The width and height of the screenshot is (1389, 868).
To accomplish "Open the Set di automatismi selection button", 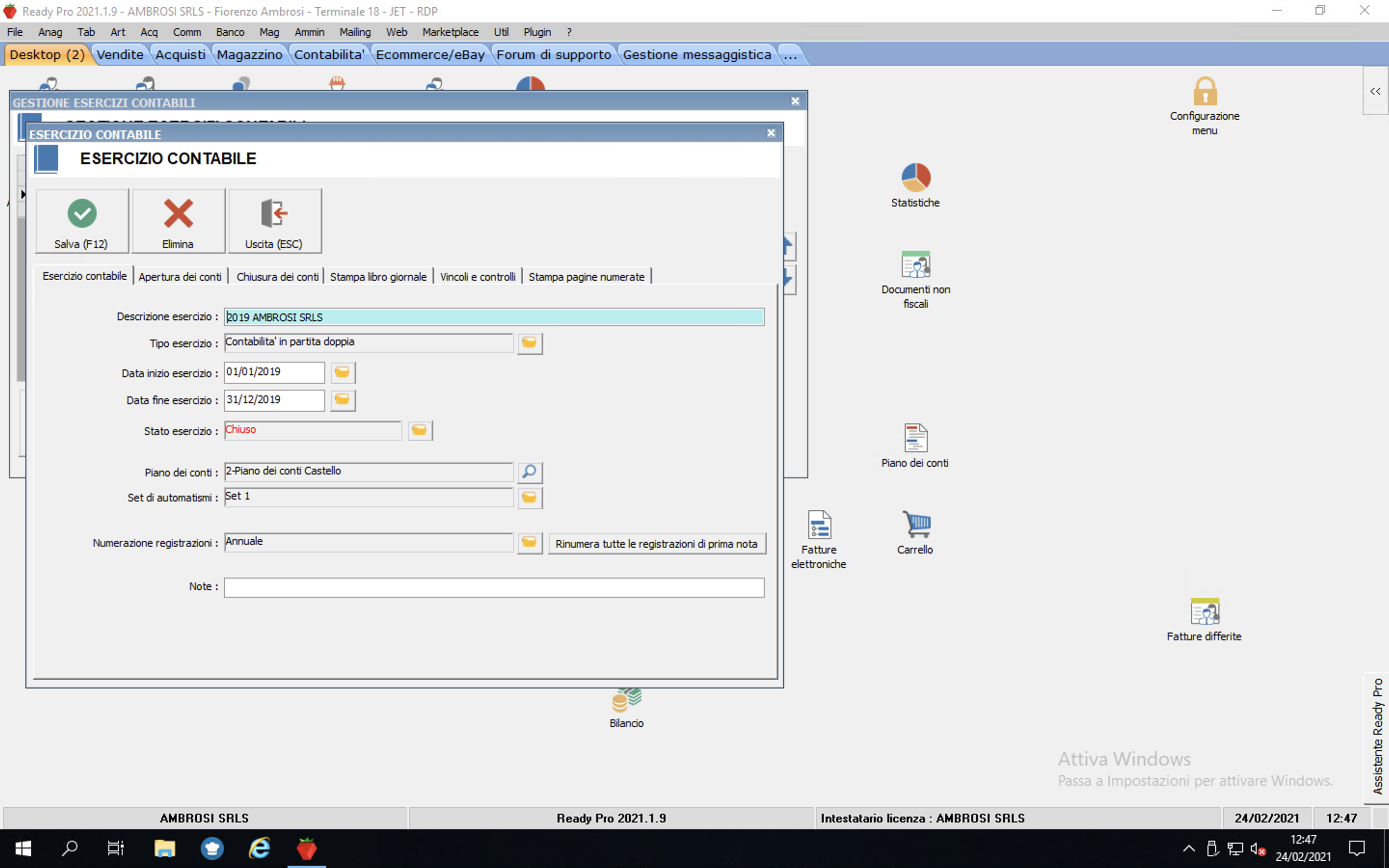I will coord(529,497).
